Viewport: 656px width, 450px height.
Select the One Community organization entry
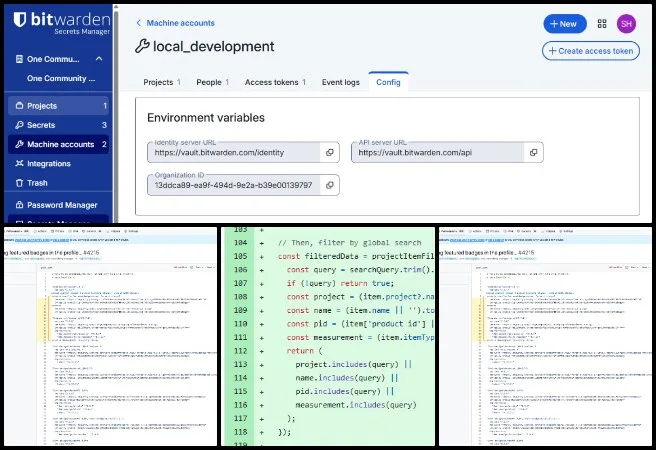click(61, 78)
